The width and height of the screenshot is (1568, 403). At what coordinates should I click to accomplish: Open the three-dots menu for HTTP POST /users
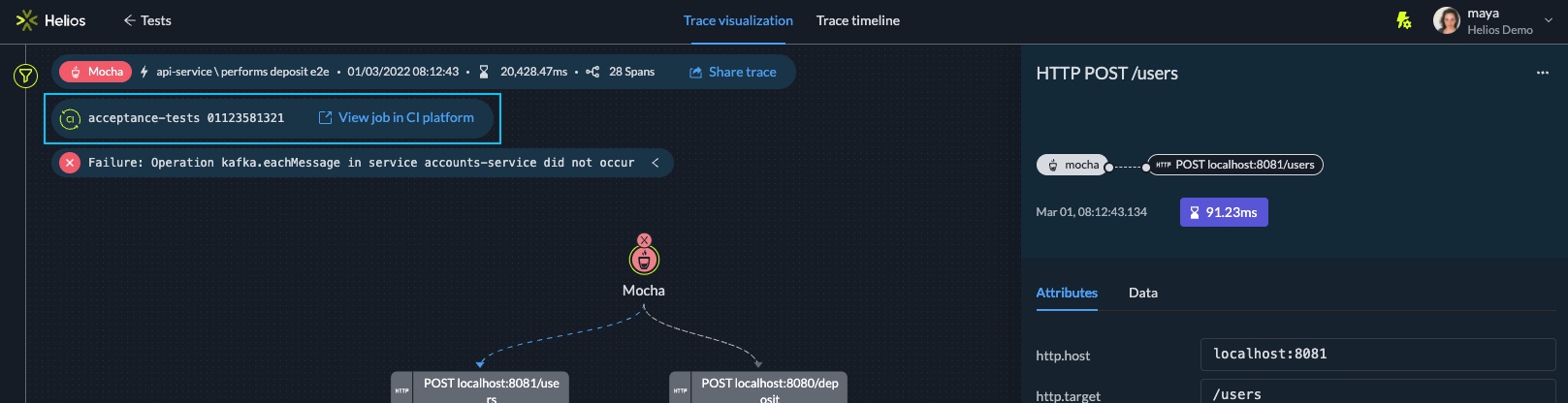1543,73
